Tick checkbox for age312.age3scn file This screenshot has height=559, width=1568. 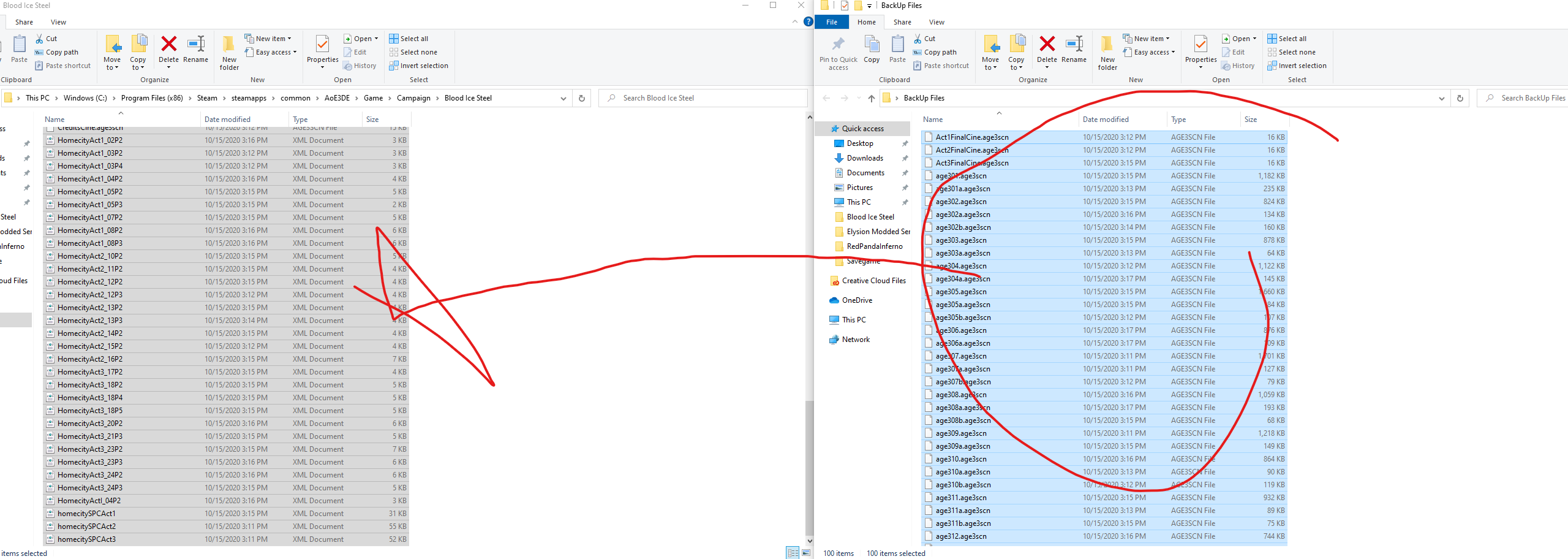tap(929, 536)
